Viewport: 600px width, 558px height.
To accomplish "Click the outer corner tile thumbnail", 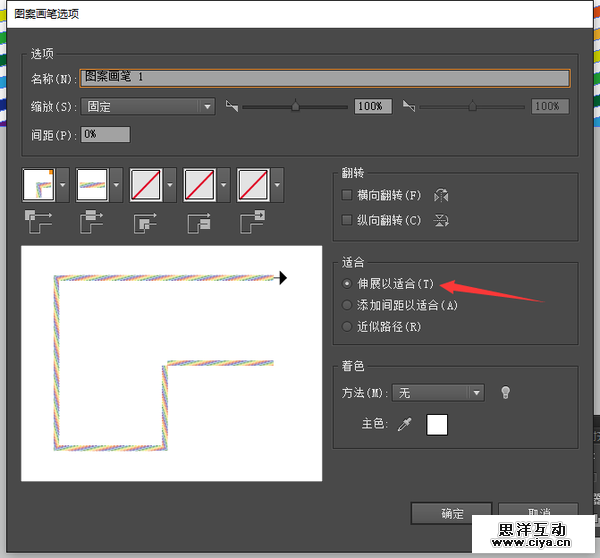I will (x=39, y=184).
